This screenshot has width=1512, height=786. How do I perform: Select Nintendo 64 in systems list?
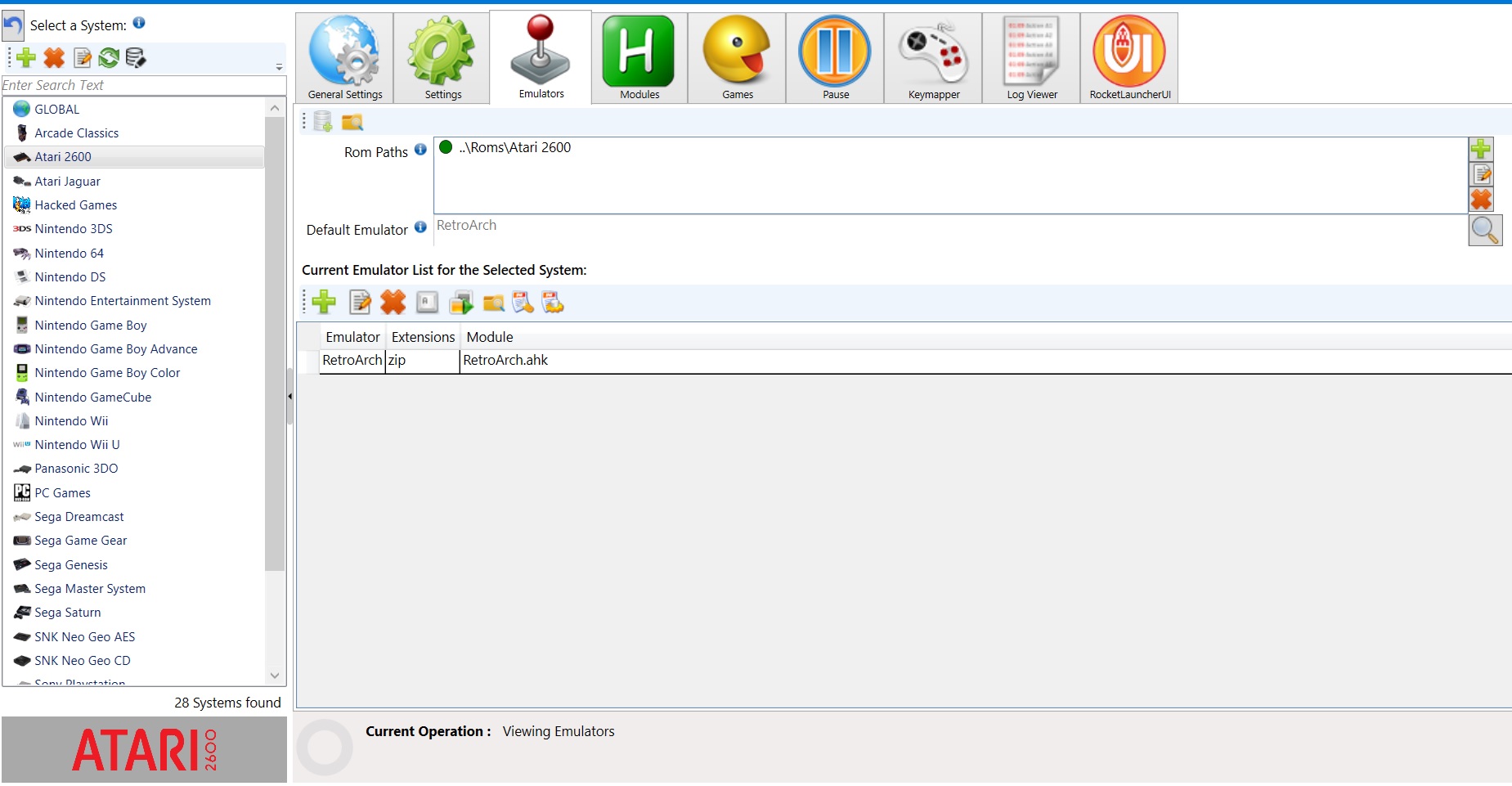point(70,254)
